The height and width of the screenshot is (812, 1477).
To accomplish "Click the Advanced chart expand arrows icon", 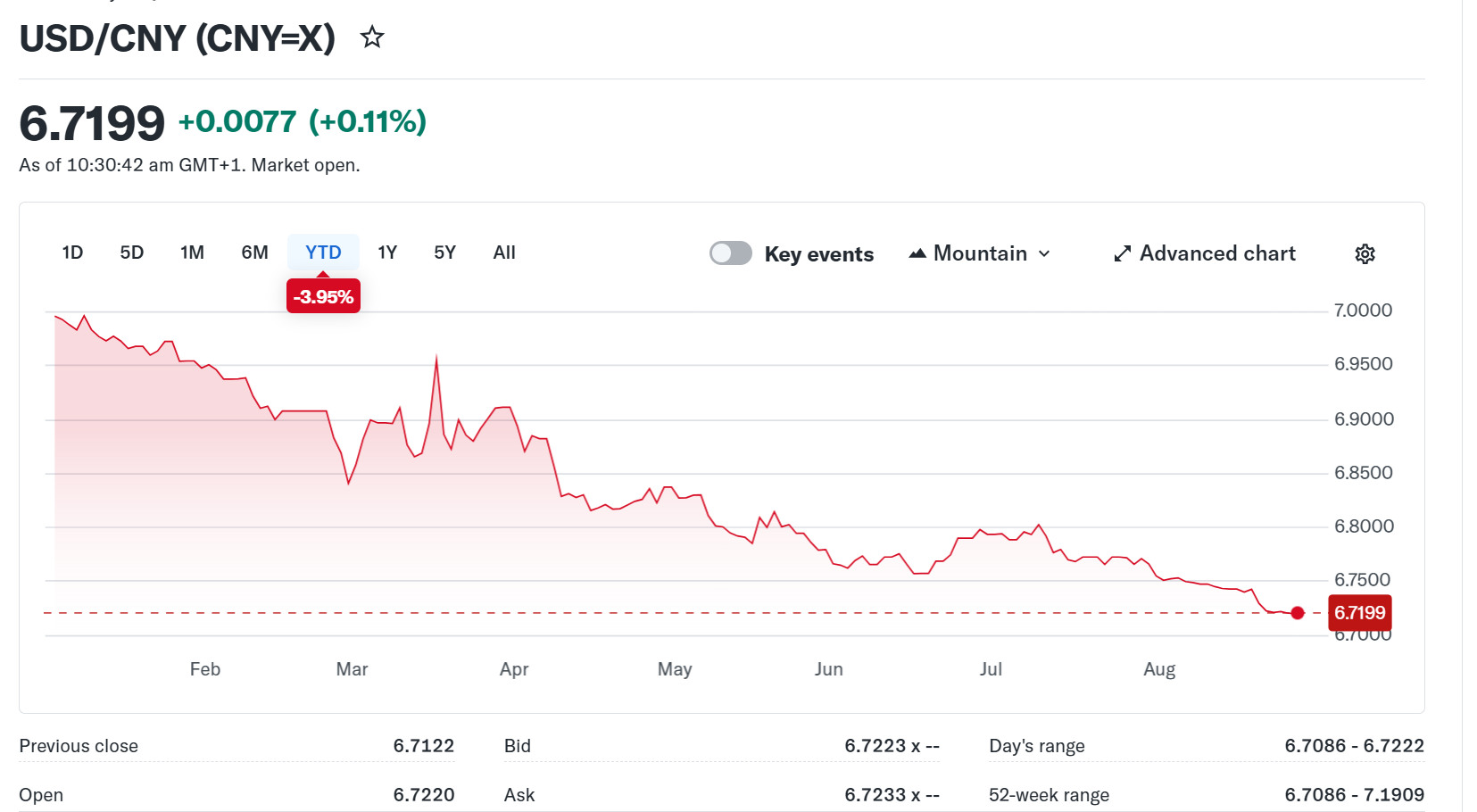I will coord(1123,253).
